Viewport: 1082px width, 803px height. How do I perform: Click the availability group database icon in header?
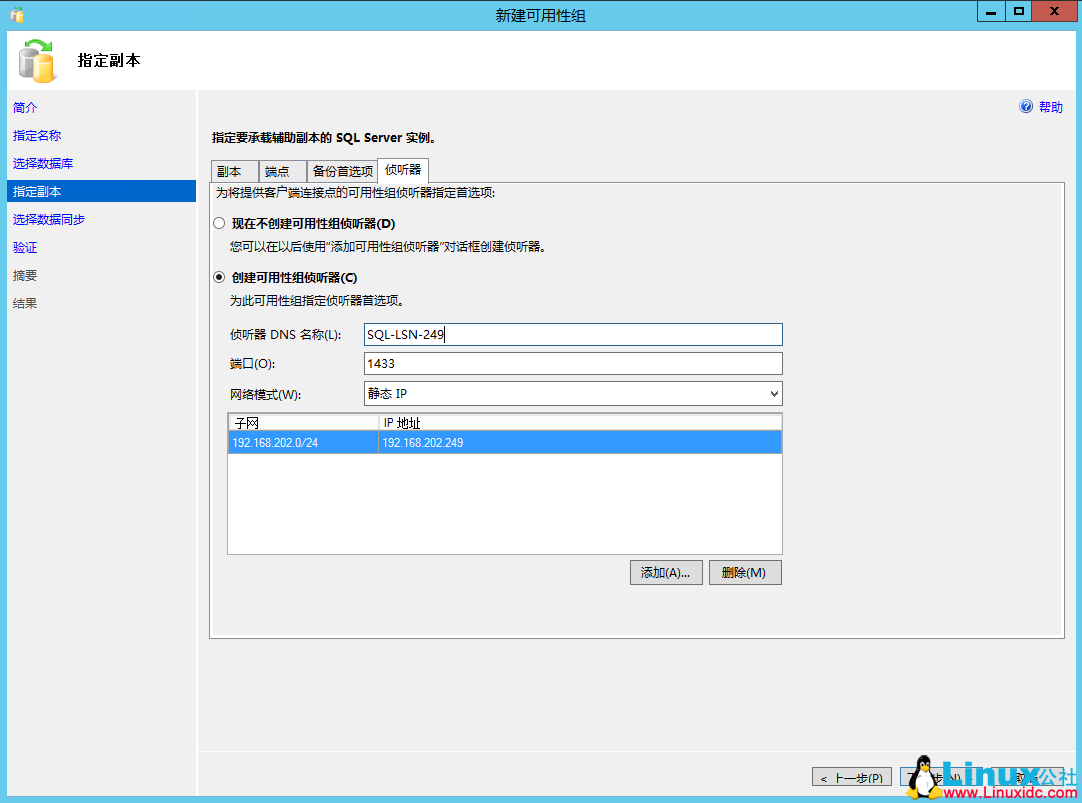[x=37, y=59]
